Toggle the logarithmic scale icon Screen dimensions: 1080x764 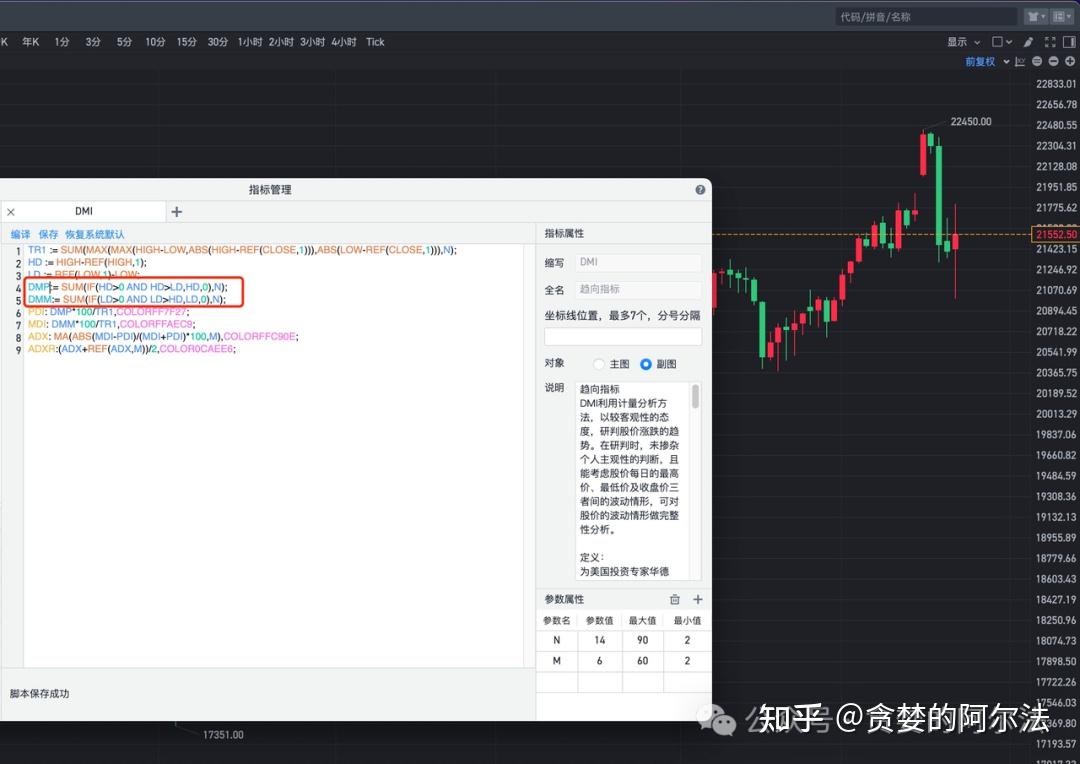pyautogui.click(x=1019, y=61)
